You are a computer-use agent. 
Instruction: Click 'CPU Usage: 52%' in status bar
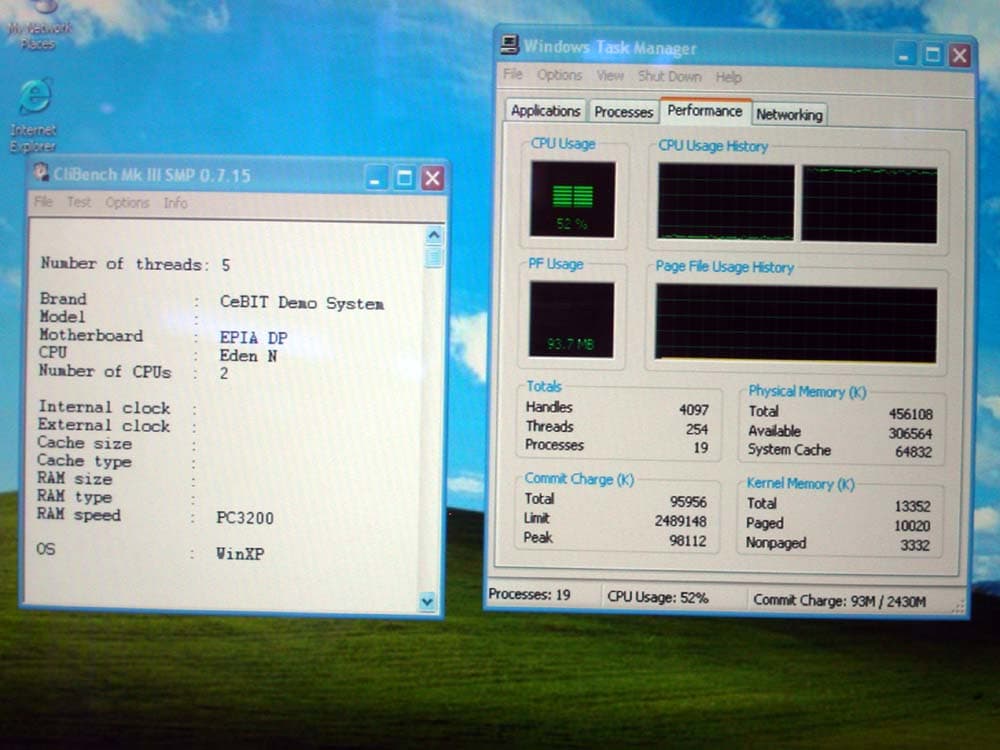point(658,597)
